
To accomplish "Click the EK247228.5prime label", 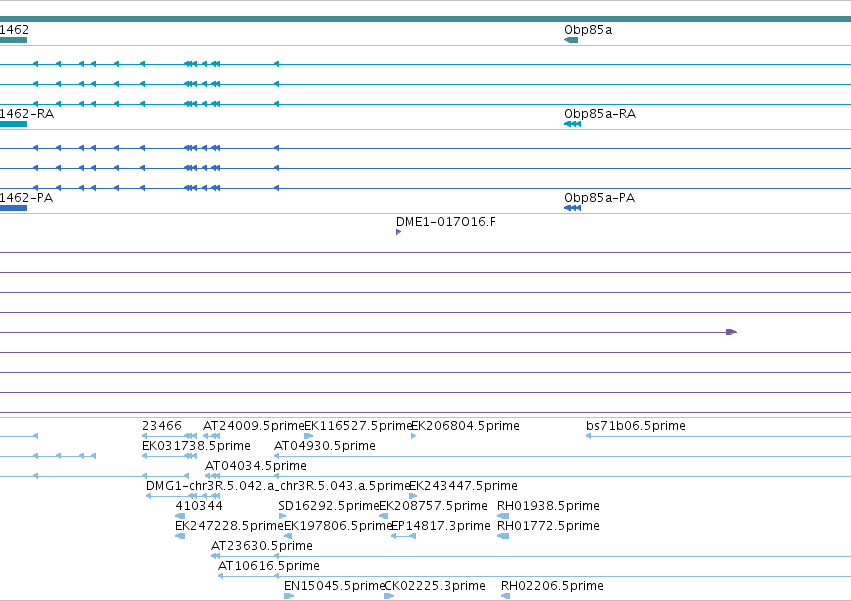I will tap(229, 527).
